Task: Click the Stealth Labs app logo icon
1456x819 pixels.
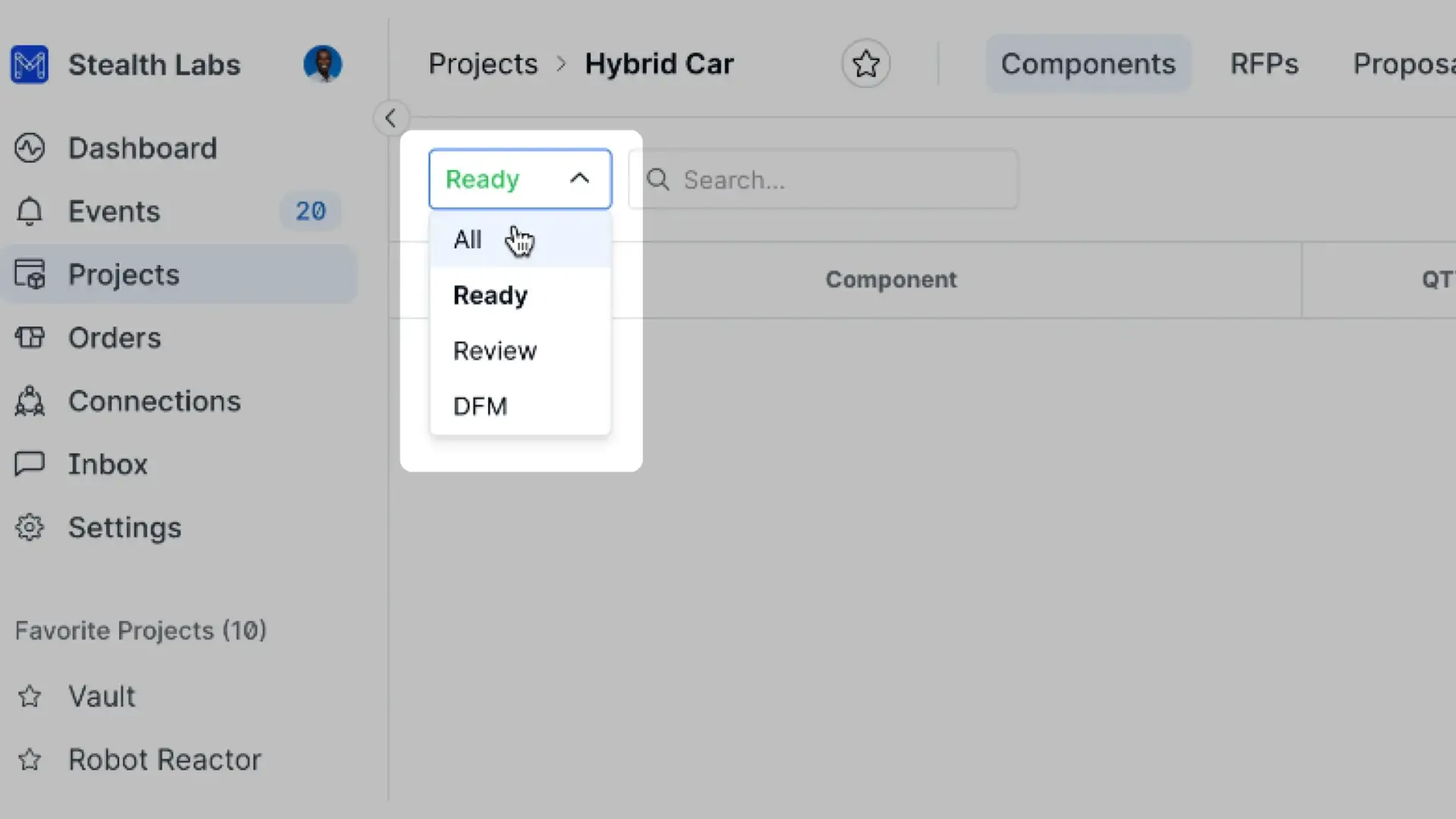Action: click(x=30, y=63)
